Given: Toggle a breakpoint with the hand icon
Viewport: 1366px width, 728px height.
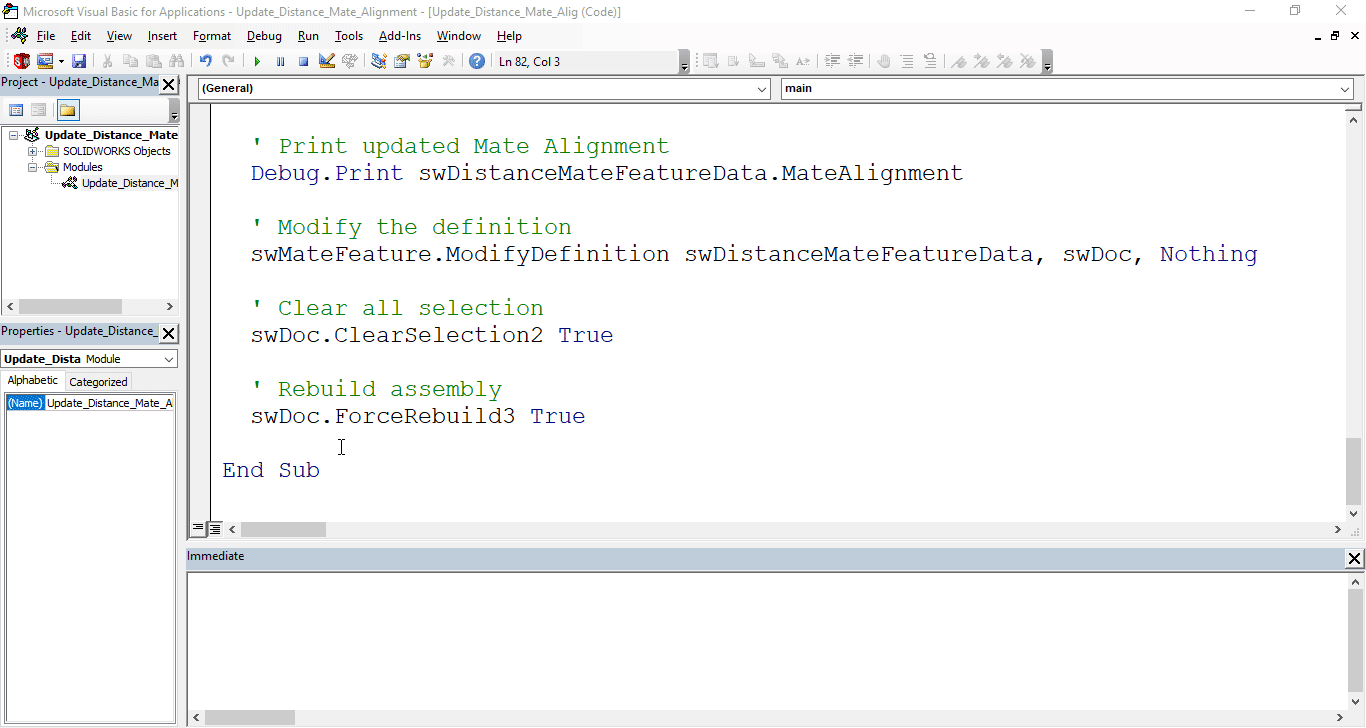Looking at the screenshot, I should click(886, 61).
